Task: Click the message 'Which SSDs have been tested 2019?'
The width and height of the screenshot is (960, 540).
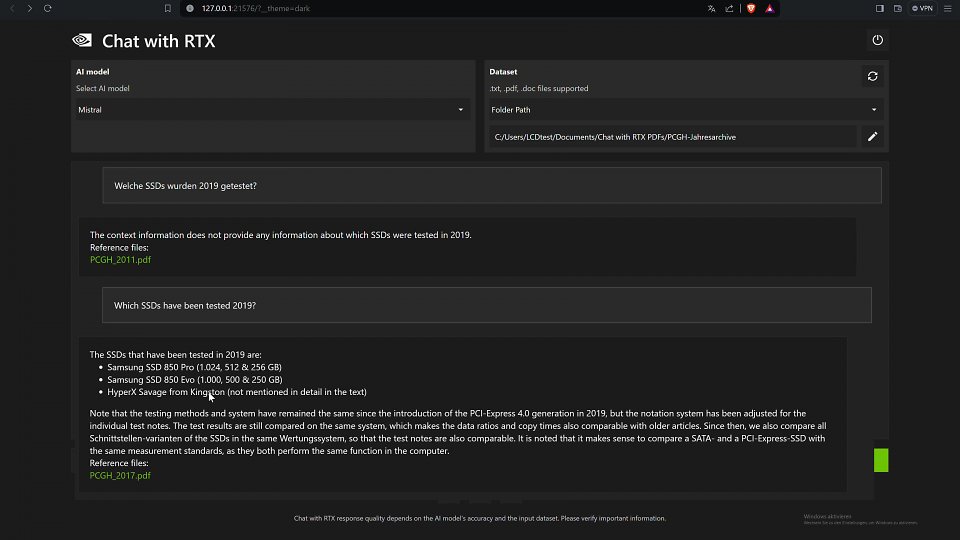Action: click(x=487, y=305)
